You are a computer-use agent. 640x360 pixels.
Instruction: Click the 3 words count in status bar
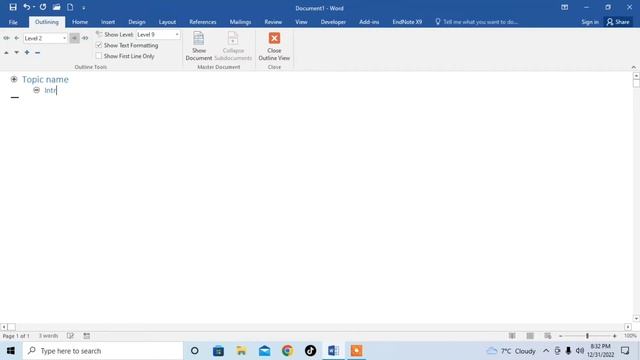[49, 336]
